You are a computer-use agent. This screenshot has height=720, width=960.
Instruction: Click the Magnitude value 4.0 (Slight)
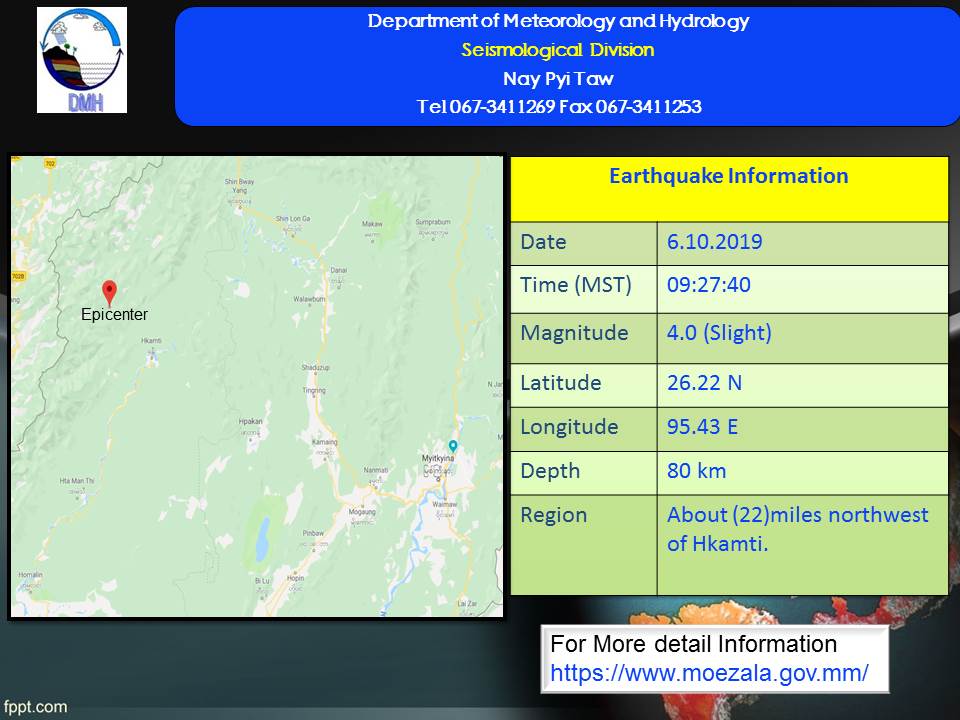tap(719, 333)
